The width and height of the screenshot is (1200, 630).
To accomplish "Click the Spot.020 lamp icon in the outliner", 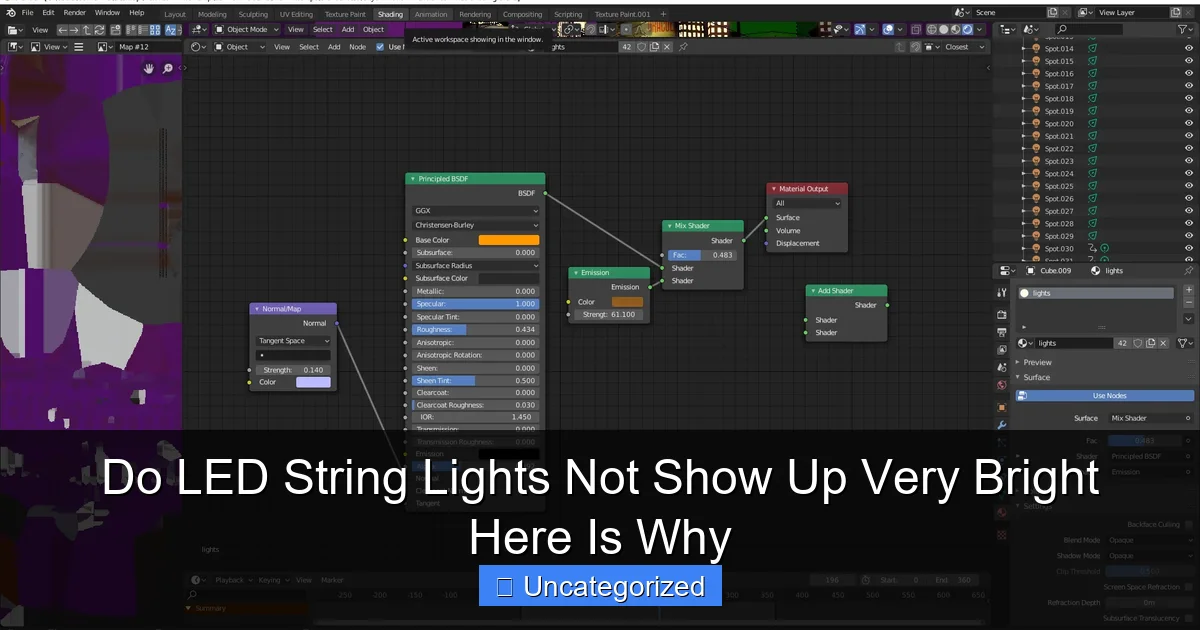I will coord(1037,124).
